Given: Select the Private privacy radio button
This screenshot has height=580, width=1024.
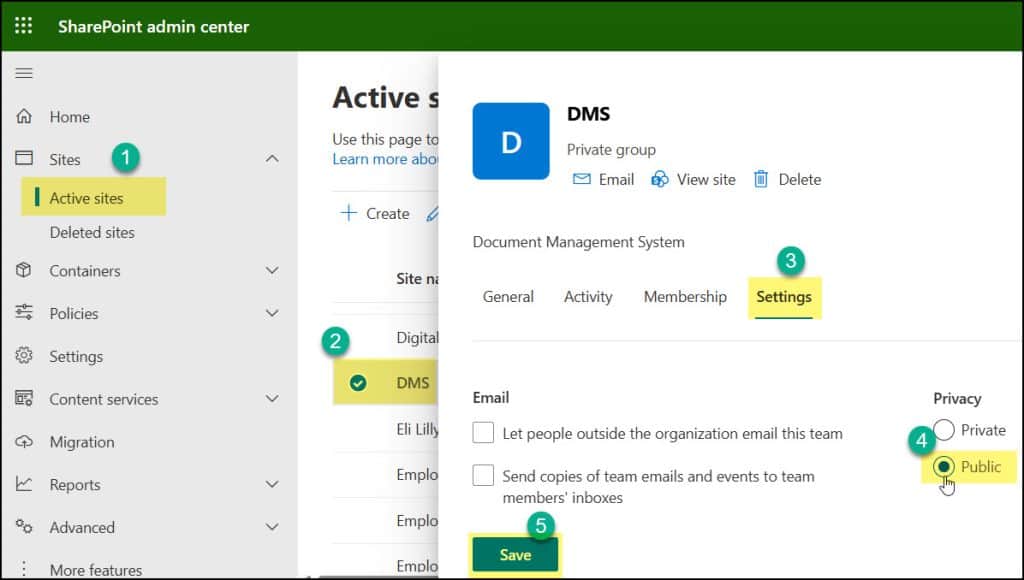Looking at the screenshot, I should click(944, 430).
